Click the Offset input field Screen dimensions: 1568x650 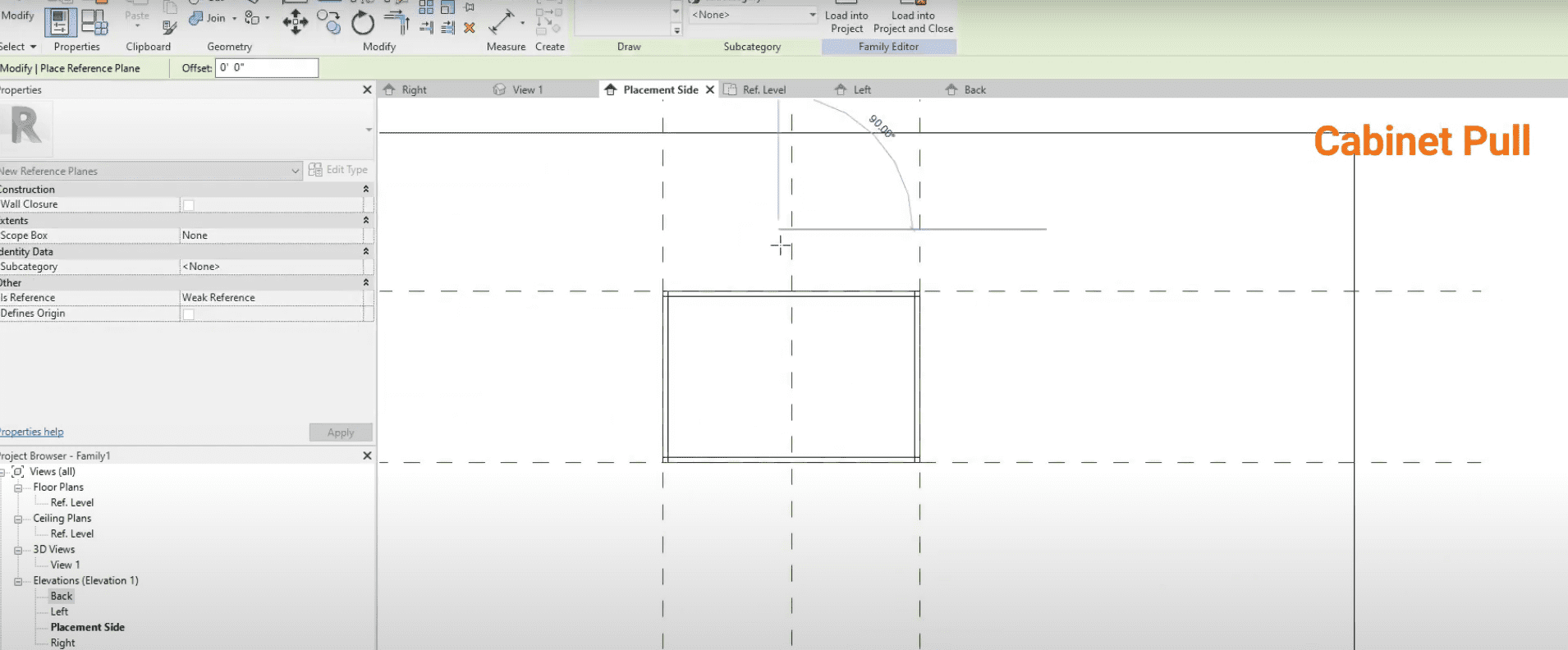[x=266, y=68]
